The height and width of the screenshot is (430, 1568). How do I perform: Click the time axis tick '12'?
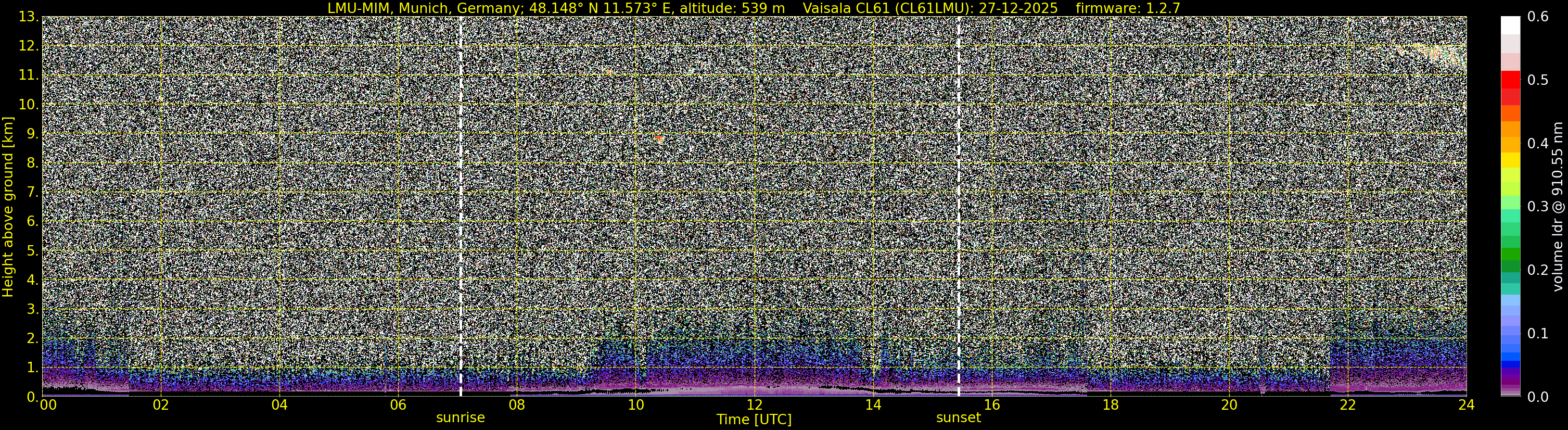(x=754, y=406)
